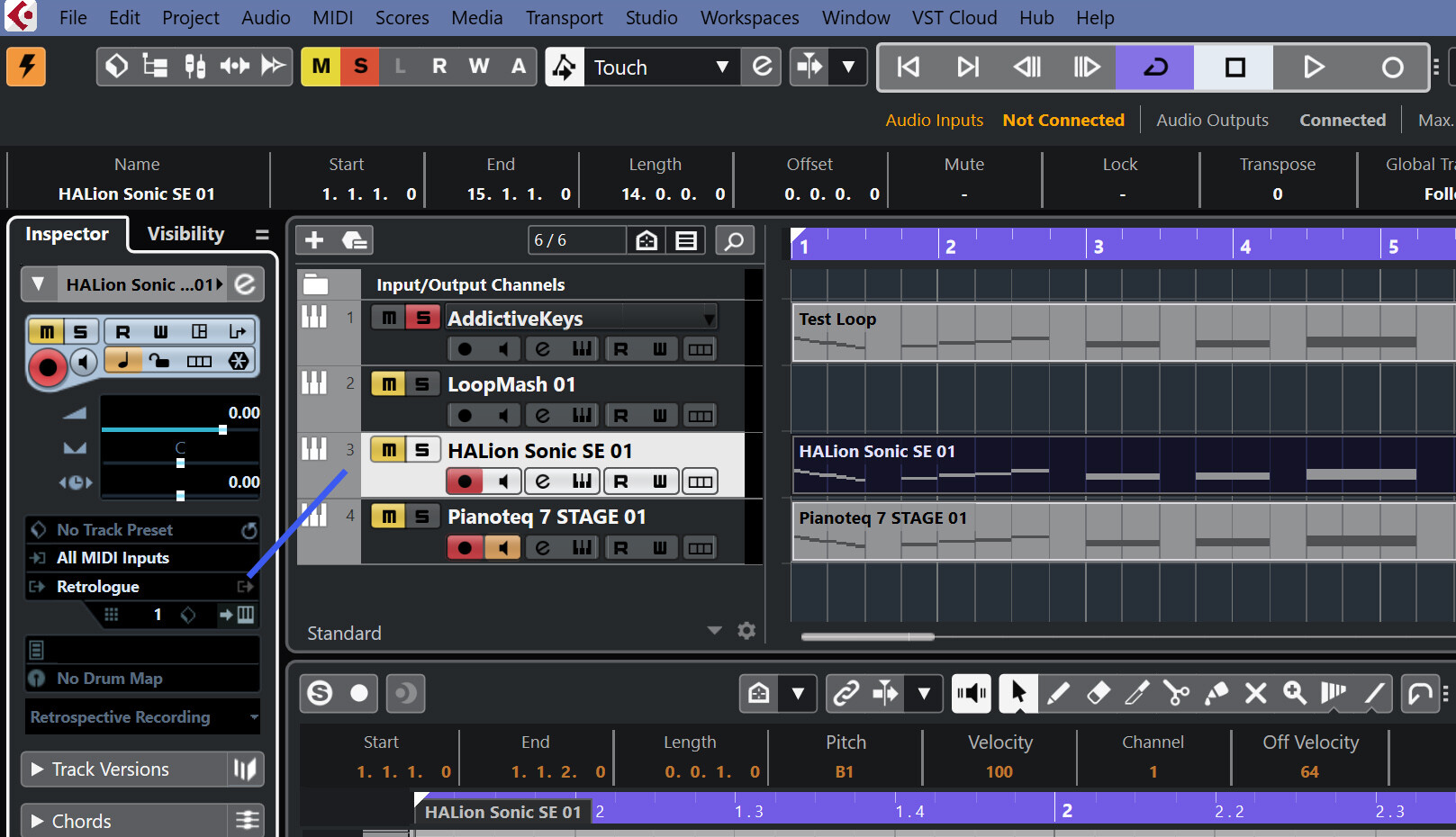Click the transport Record button
The height and width of the screenshot is (837, 1456).
tap(1392, 67)
